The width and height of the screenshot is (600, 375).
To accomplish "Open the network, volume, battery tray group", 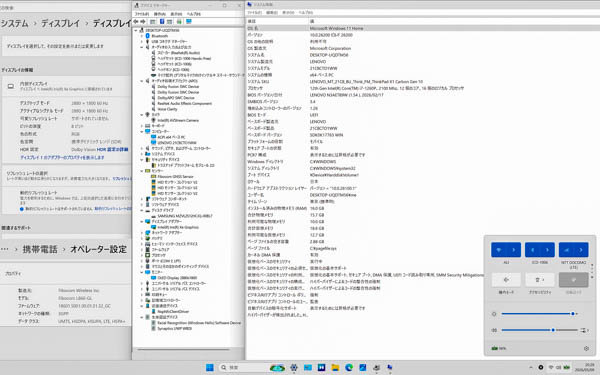I will click(x=560, y=367).
